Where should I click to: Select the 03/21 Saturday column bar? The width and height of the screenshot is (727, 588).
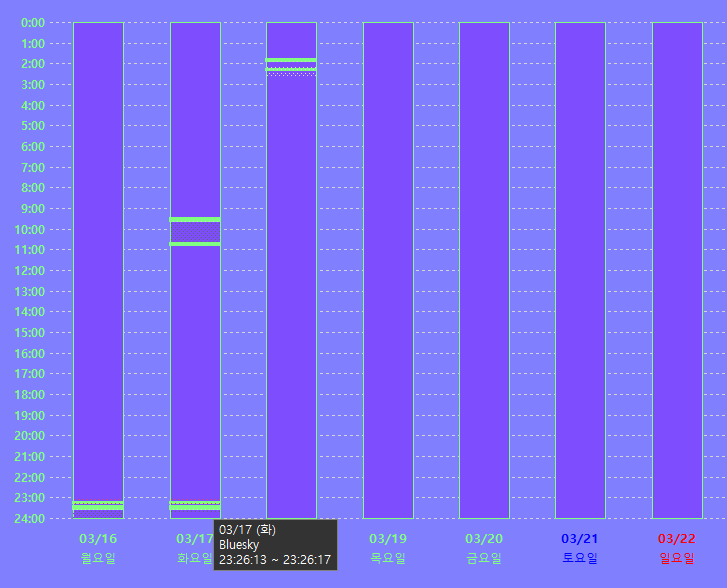tap(580, 270)
